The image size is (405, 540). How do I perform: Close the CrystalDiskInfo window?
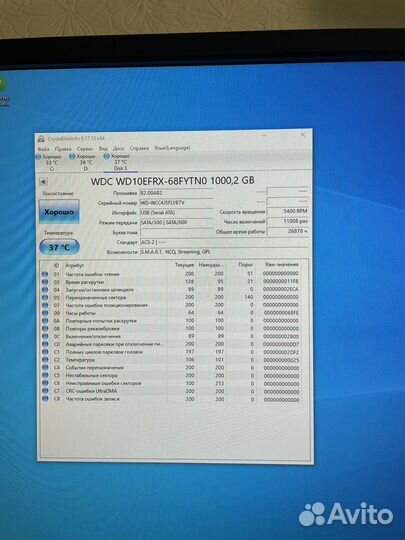[303, 135]
